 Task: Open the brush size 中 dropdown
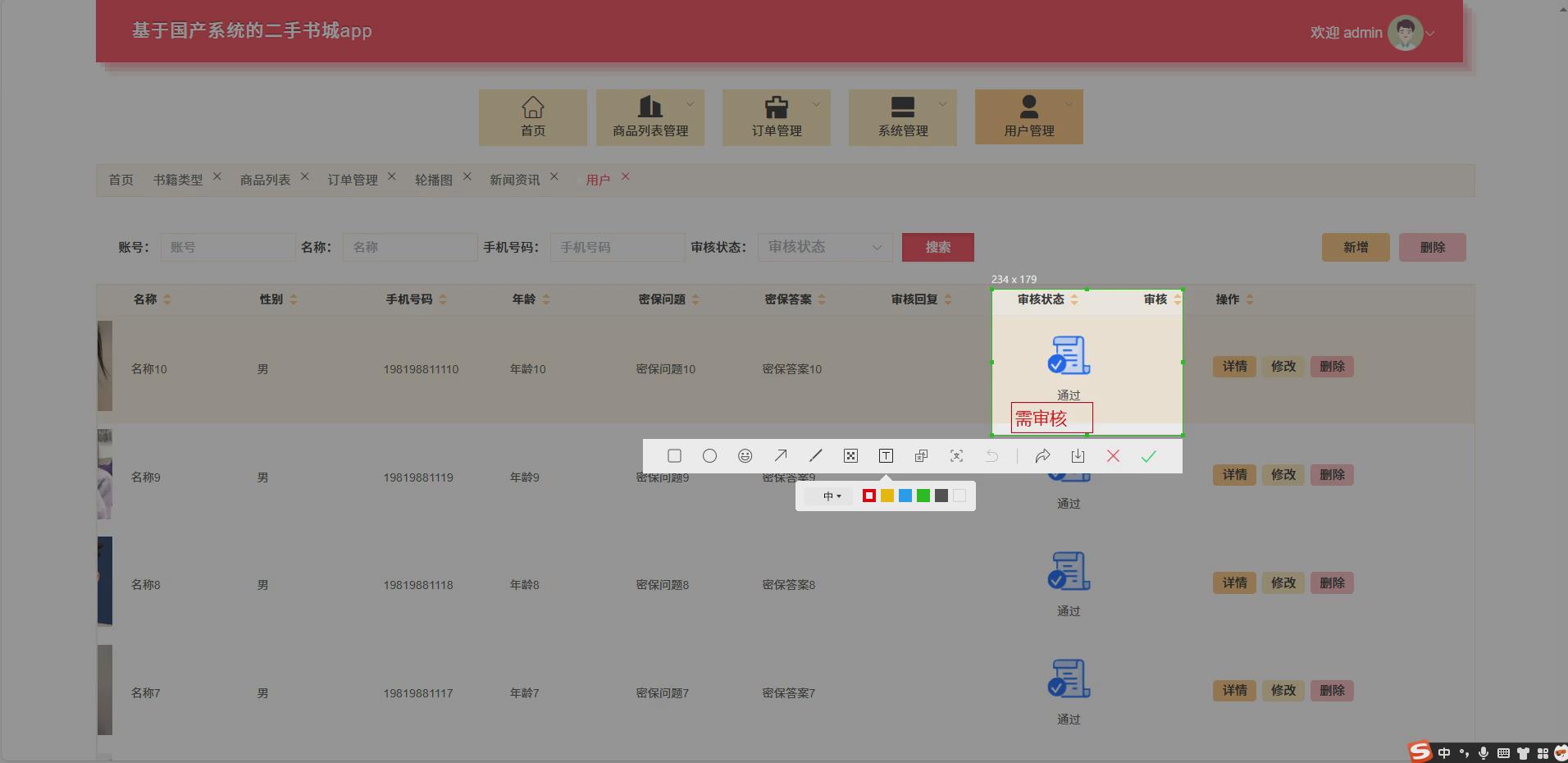[x=832, y=496]
